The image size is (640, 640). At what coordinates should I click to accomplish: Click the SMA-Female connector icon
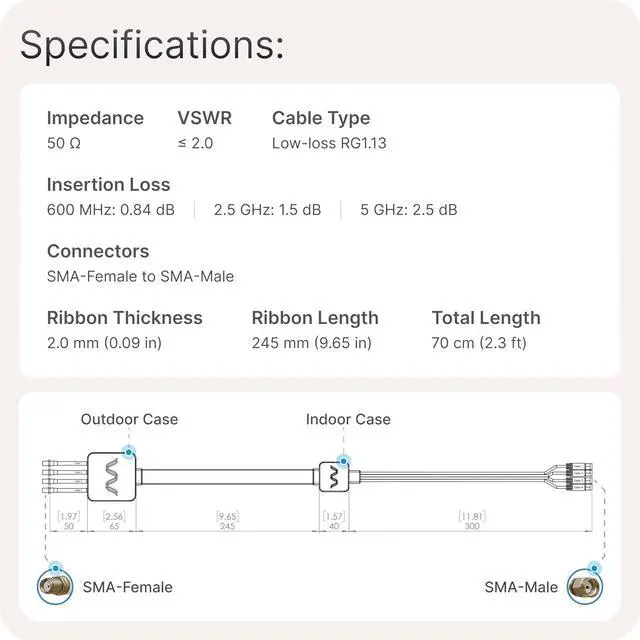55,587
